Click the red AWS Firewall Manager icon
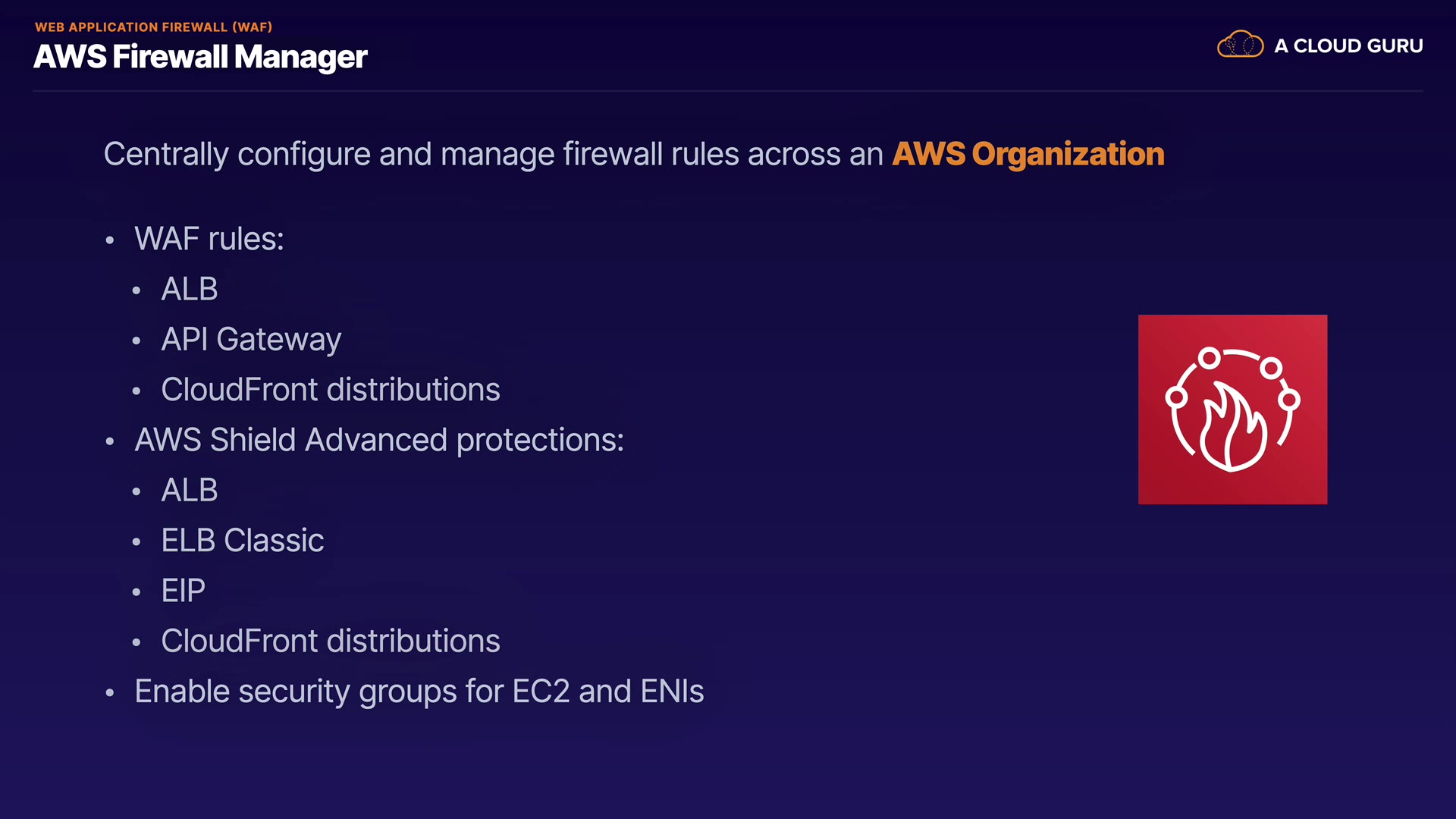Screen dimensions: 1456x819 [1232, 409]
